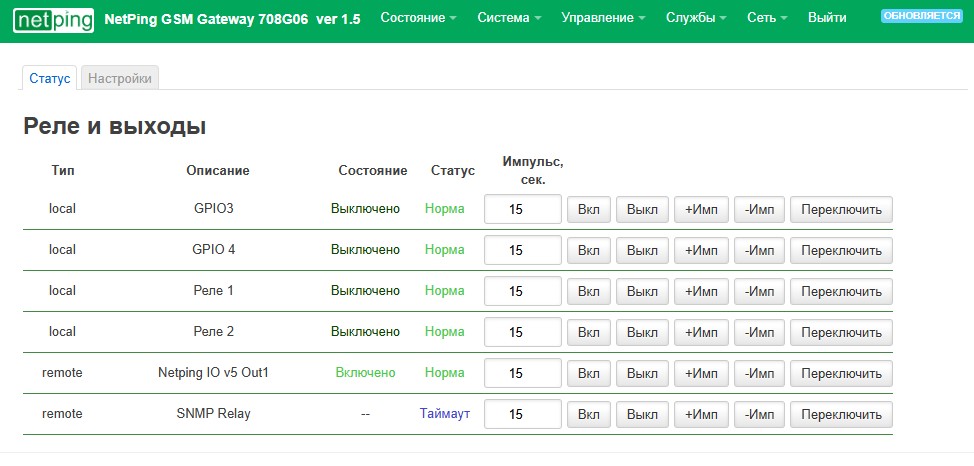This screenshot has width=974, height=466.
Task: Switch to the Настройки tab
Action: point(120,78)
